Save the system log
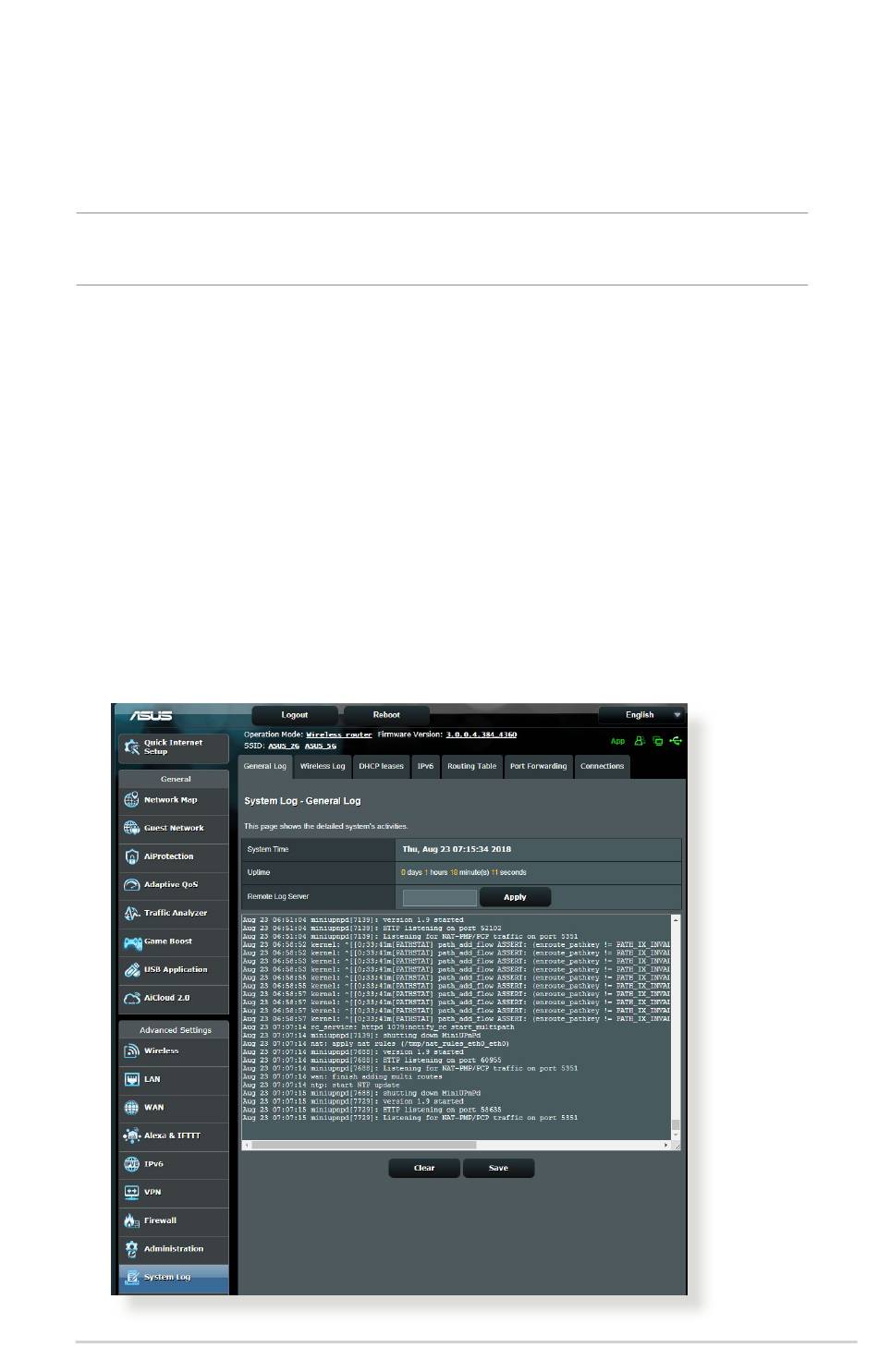The width and height of the screenshot is (878, 1372). click(498, 1169)
